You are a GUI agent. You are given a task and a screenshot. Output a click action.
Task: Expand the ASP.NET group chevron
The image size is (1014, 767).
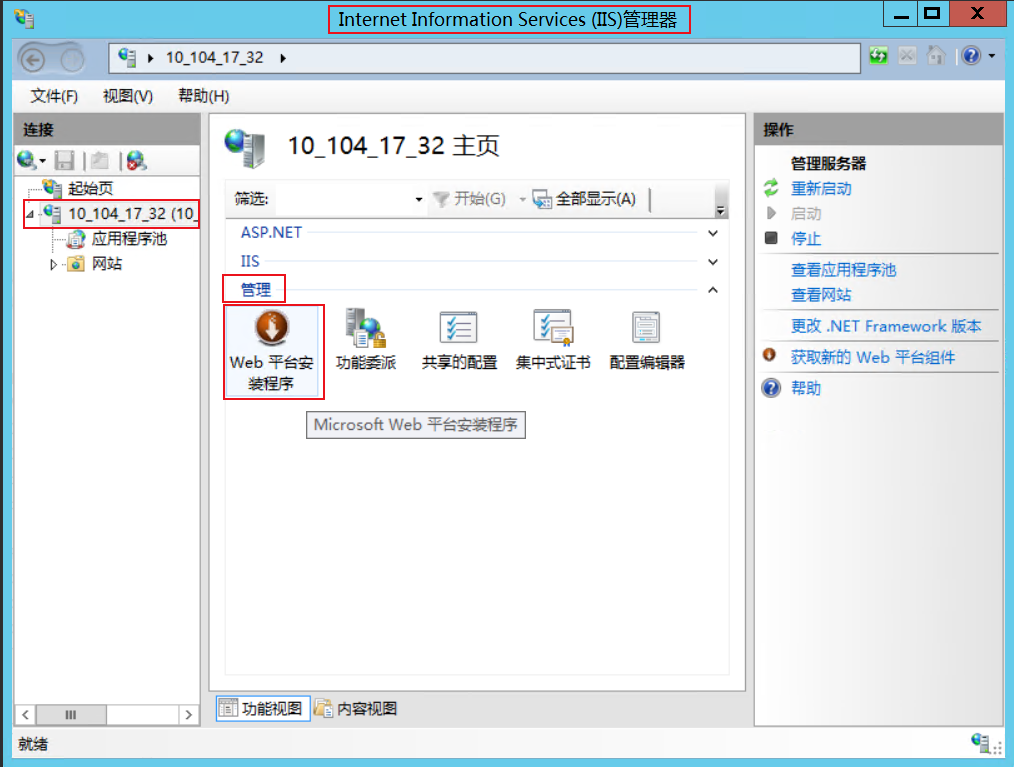tap(713, 233)
